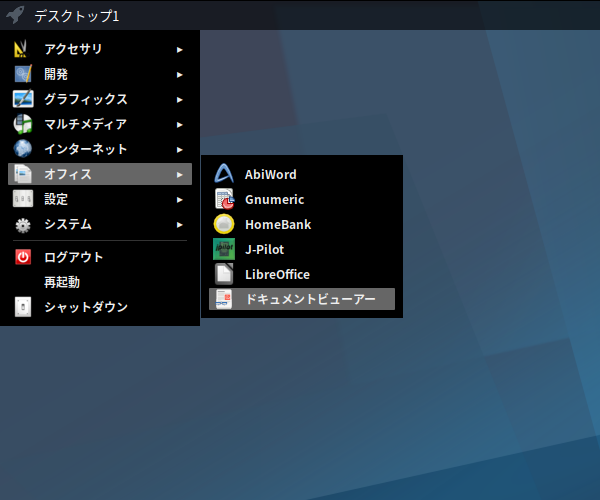Expand the 開発 submenu arrow
The image size is (600, 500).
[179, 75]
